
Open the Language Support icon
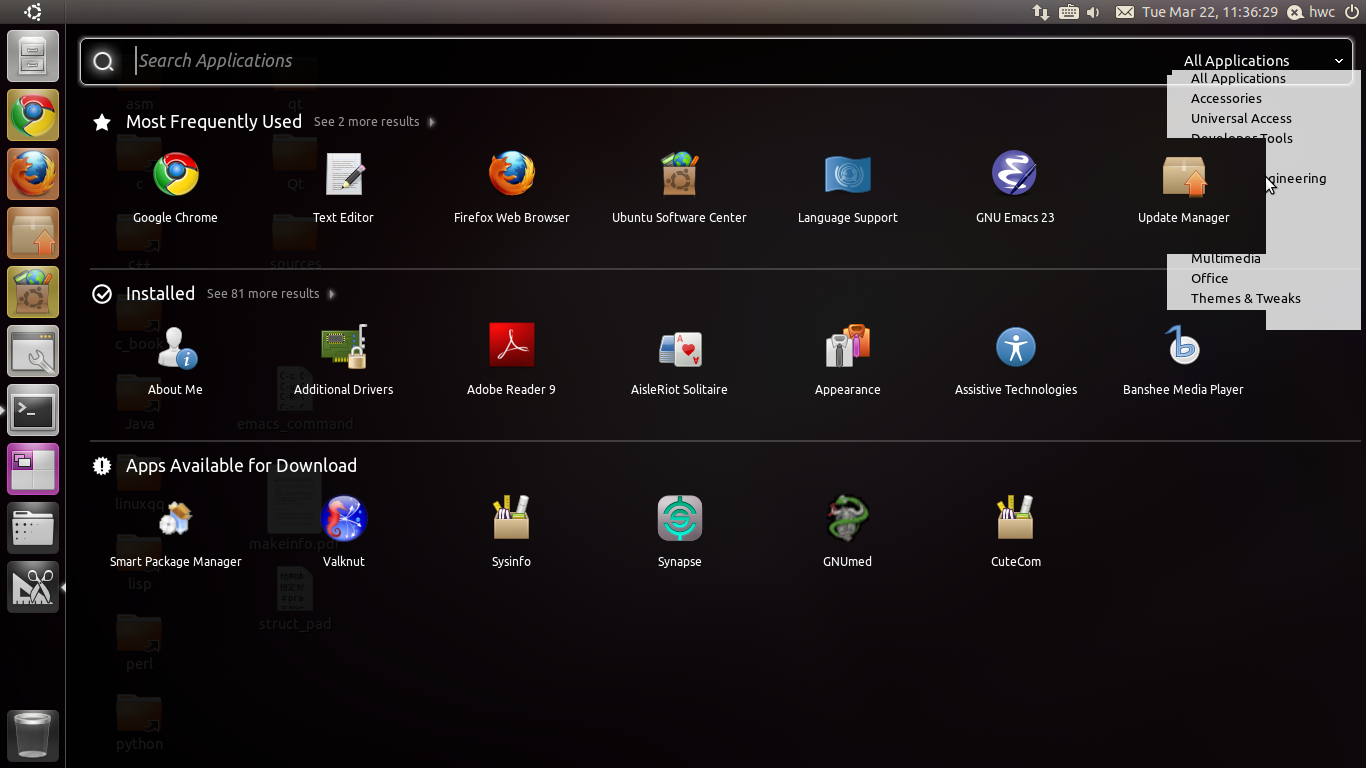coord(847,175)
